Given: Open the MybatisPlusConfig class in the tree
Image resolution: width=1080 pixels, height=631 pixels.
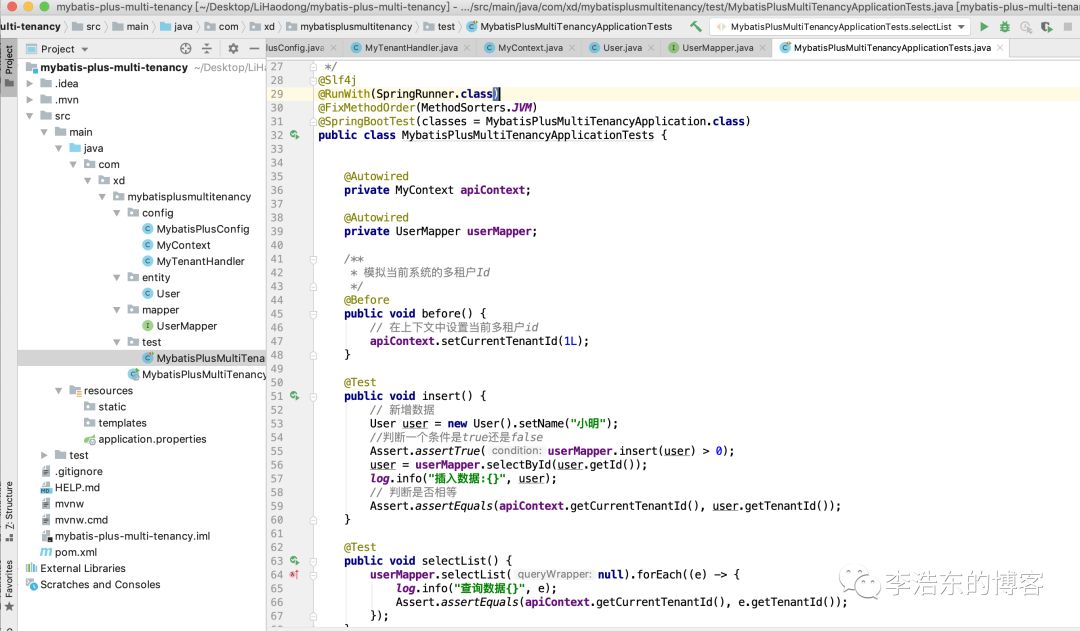Looking at the screenshot, I should click(x=202, y=229).
